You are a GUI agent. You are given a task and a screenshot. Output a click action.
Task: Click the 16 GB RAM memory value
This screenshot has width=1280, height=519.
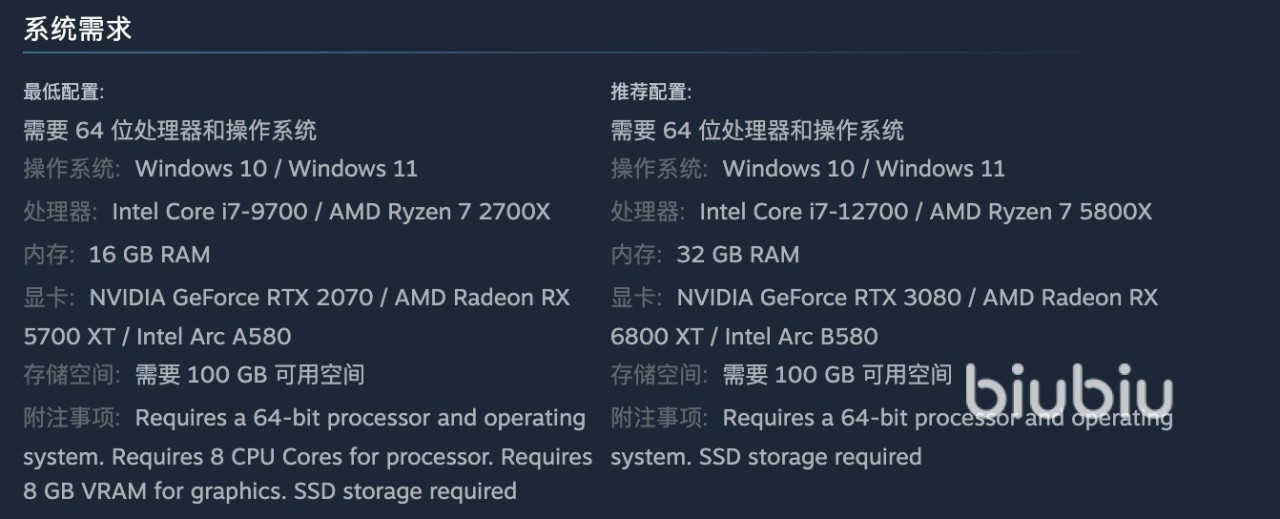(x=149, y=254)
